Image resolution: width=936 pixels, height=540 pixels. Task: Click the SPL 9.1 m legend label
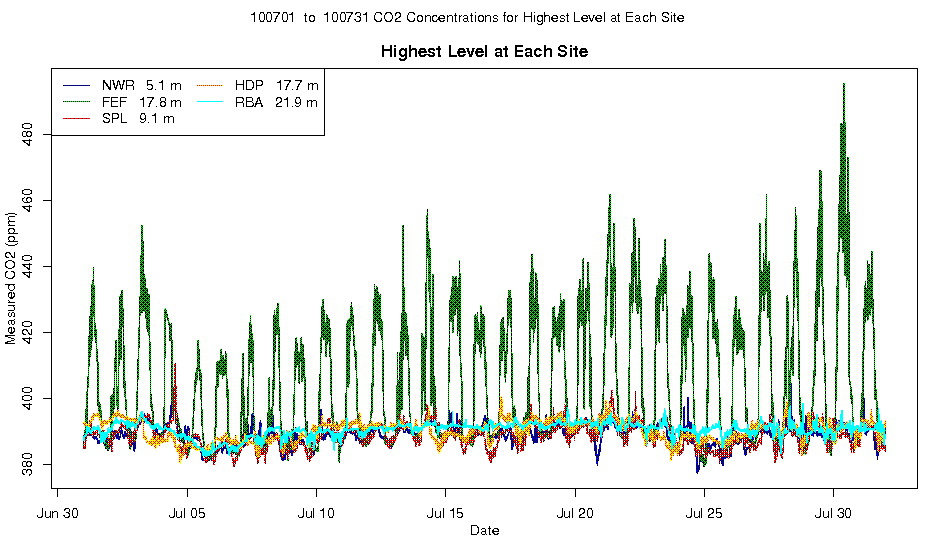tap(138, 119)
